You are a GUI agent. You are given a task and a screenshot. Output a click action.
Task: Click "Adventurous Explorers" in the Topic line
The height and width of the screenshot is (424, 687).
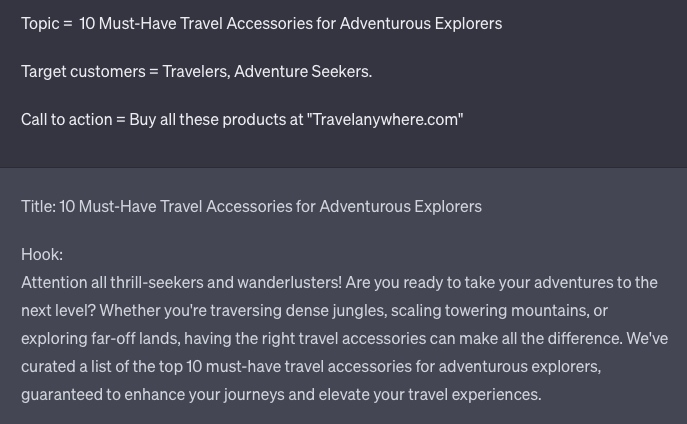click(x=421, y=23)
